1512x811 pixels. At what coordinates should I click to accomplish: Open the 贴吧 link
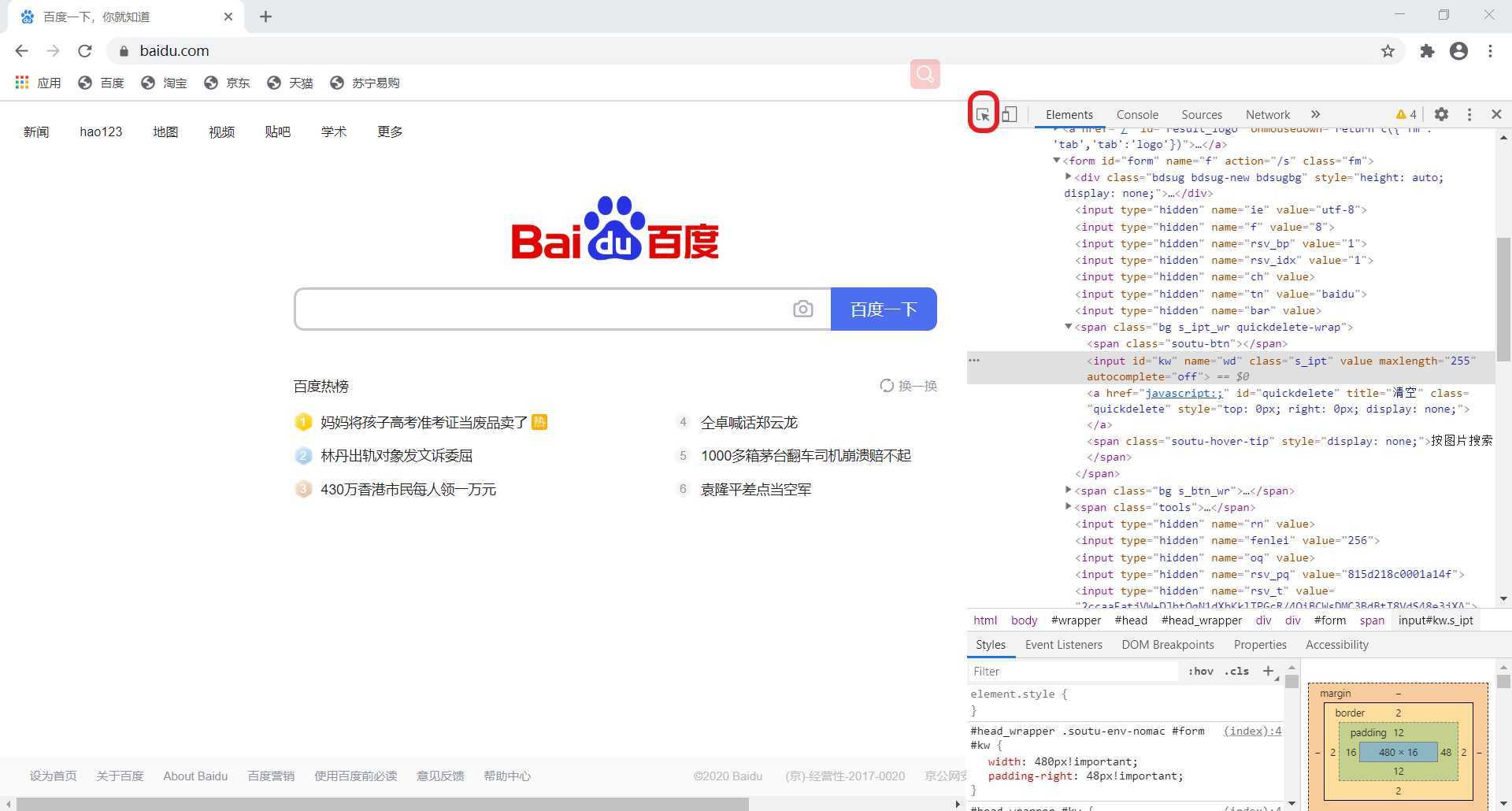pos(277,132)
